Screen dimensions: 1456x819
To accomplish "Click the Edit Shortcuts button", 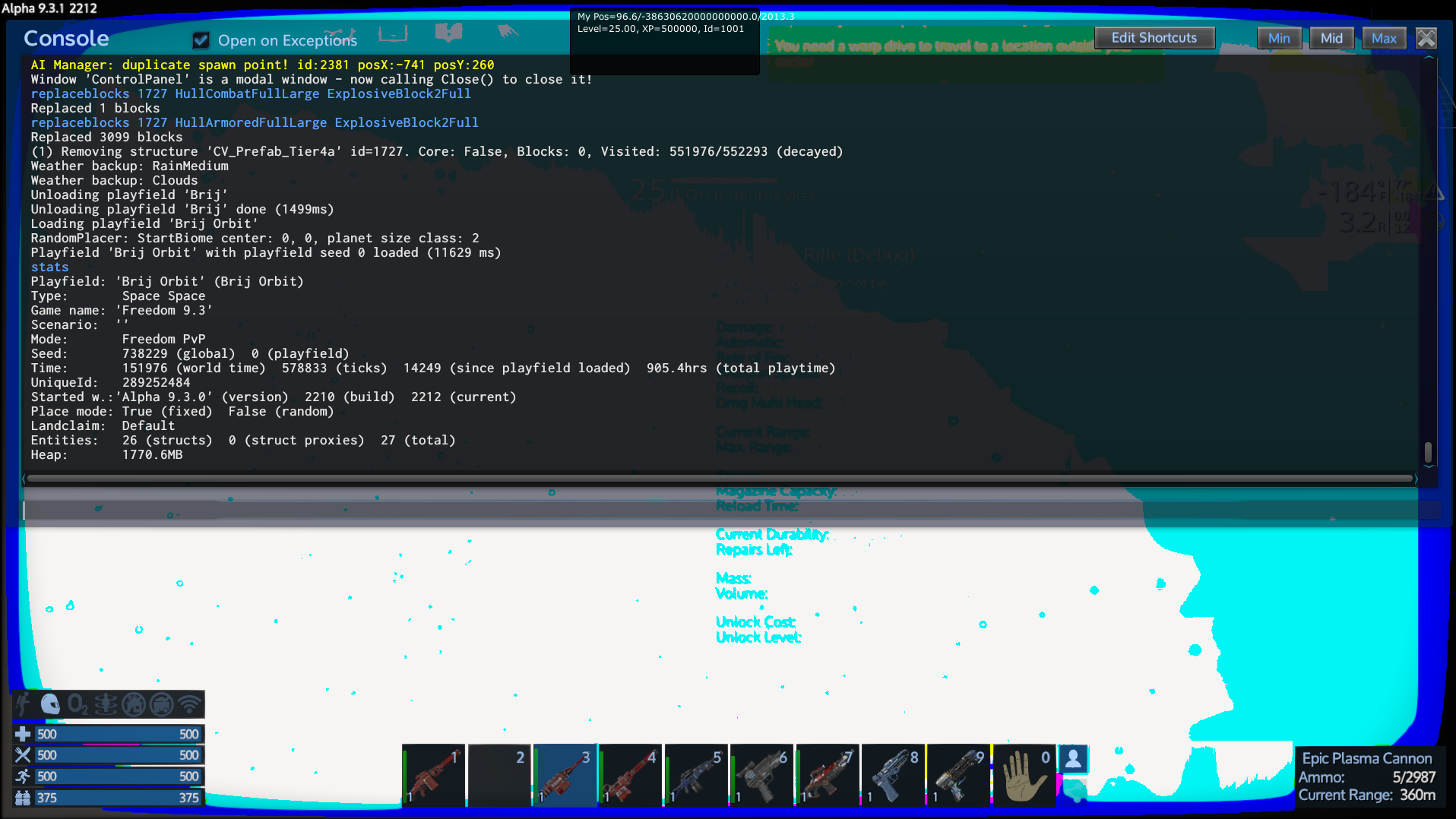I will [1154, 38].
